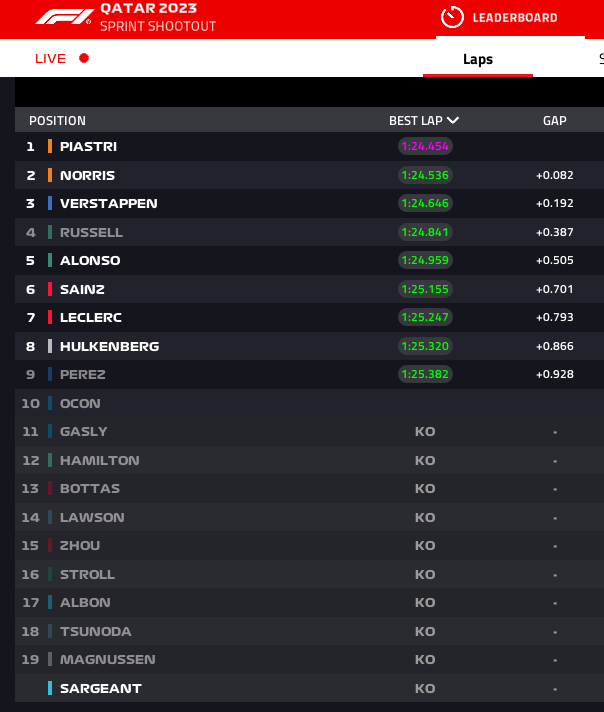Screen dimensions: 604x712
Task: Click Piastri's orange team color bar
Action: [50, 146]
